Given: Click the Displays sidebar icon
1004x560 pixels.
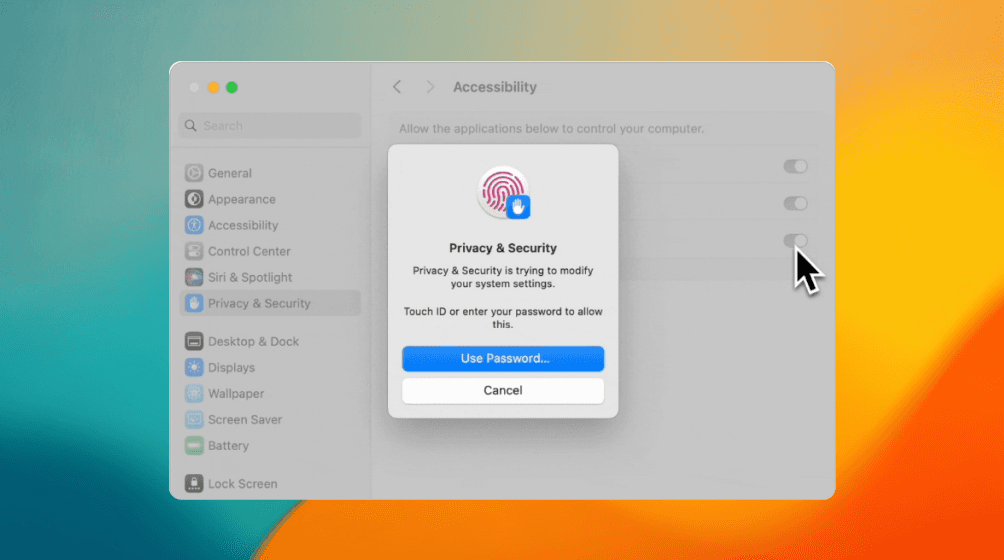Looking at the screenshot, I should [x=194, y=367].
